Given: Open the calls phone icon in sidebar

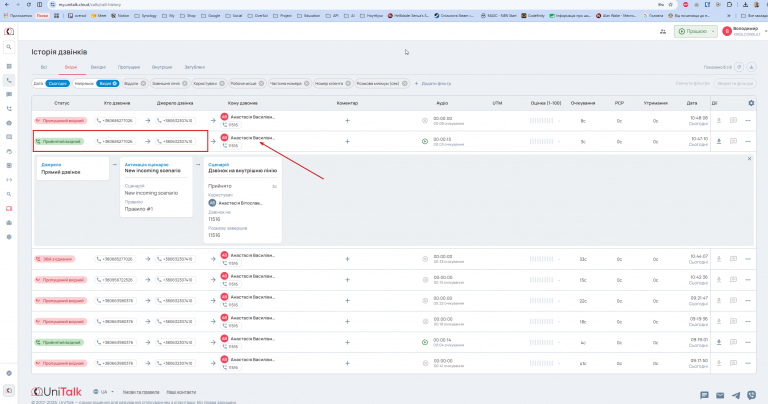Looking at the screenshot, I should pyautogui.click(x=9, y=80).
